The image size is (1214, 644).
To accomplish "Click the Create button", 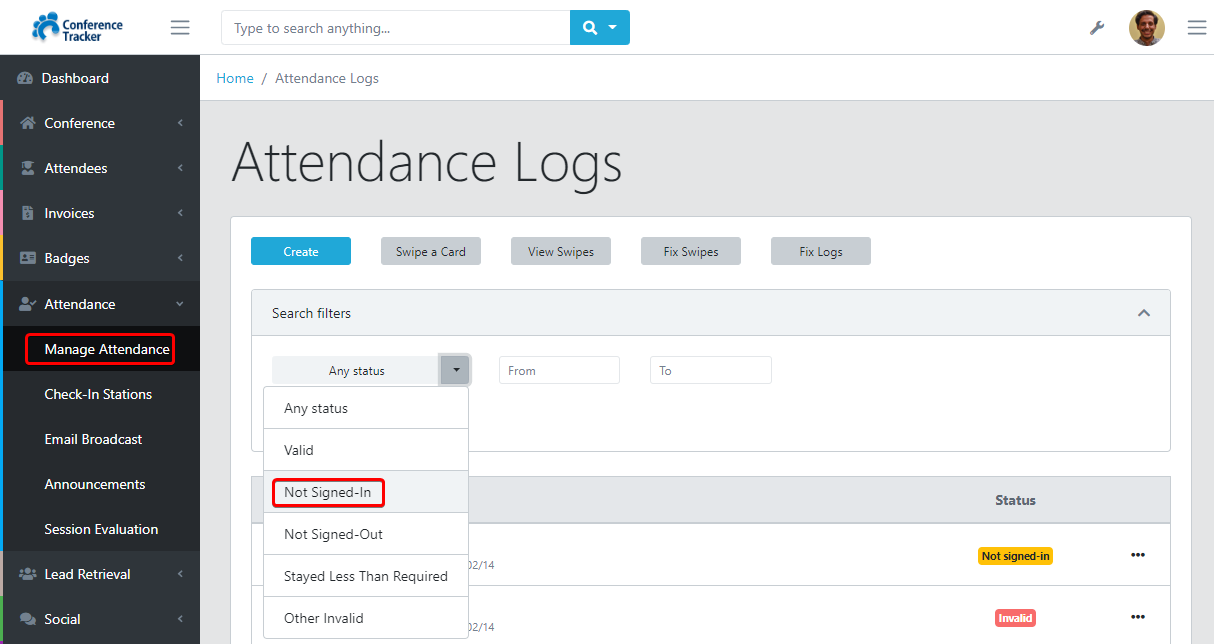I will click(301, 251).
